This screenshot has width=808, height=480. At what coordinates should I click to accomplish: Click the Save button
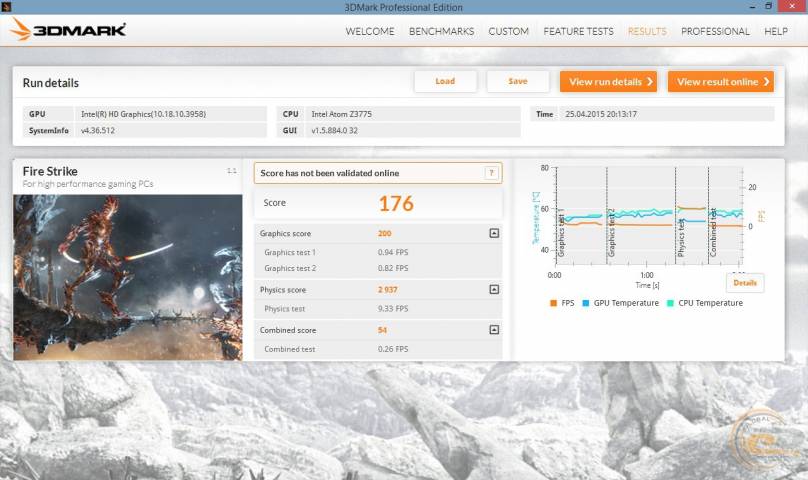(x=517, y=81)
